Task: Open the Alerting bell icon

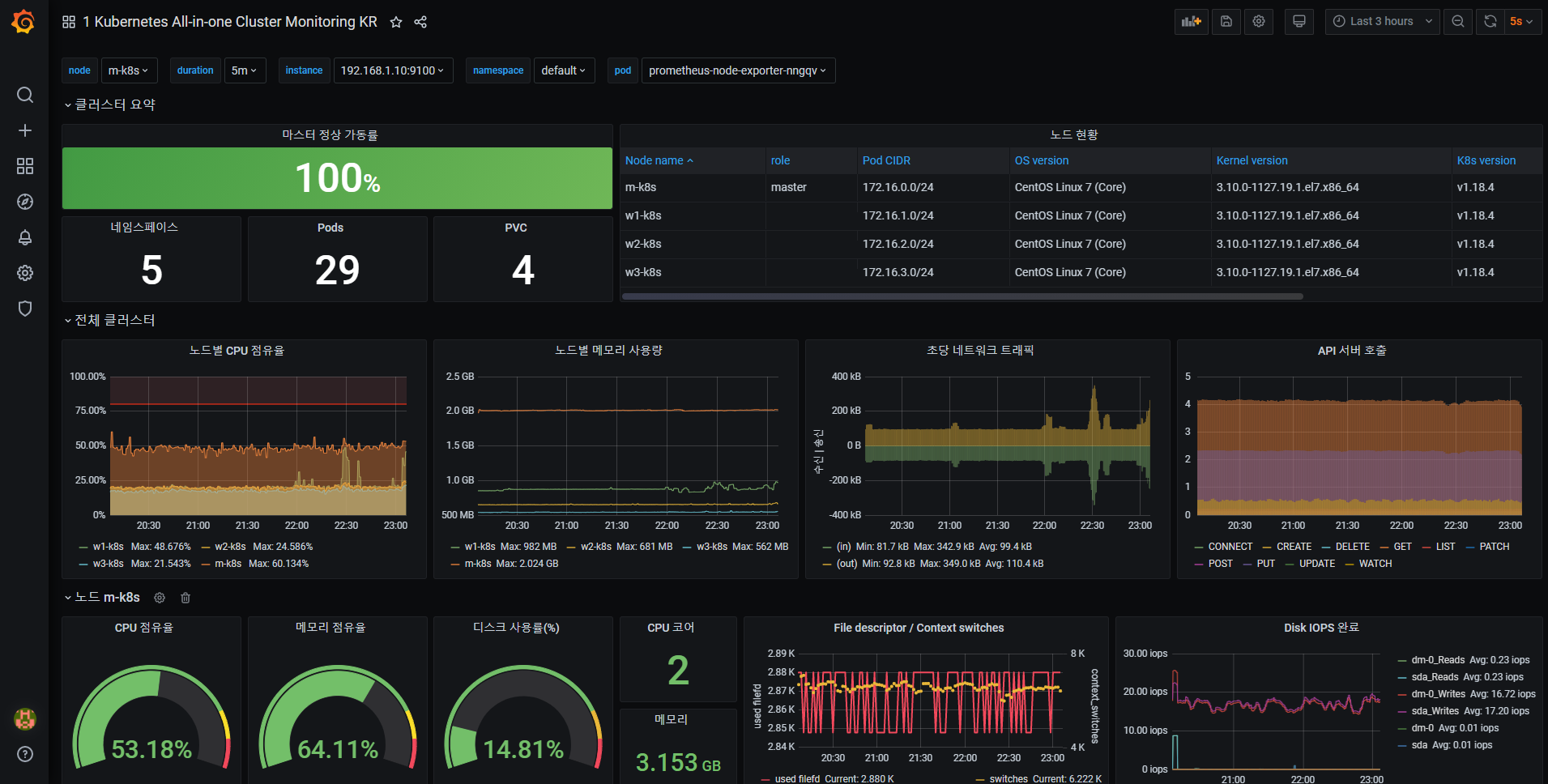Action: click(x=25, y=237)
